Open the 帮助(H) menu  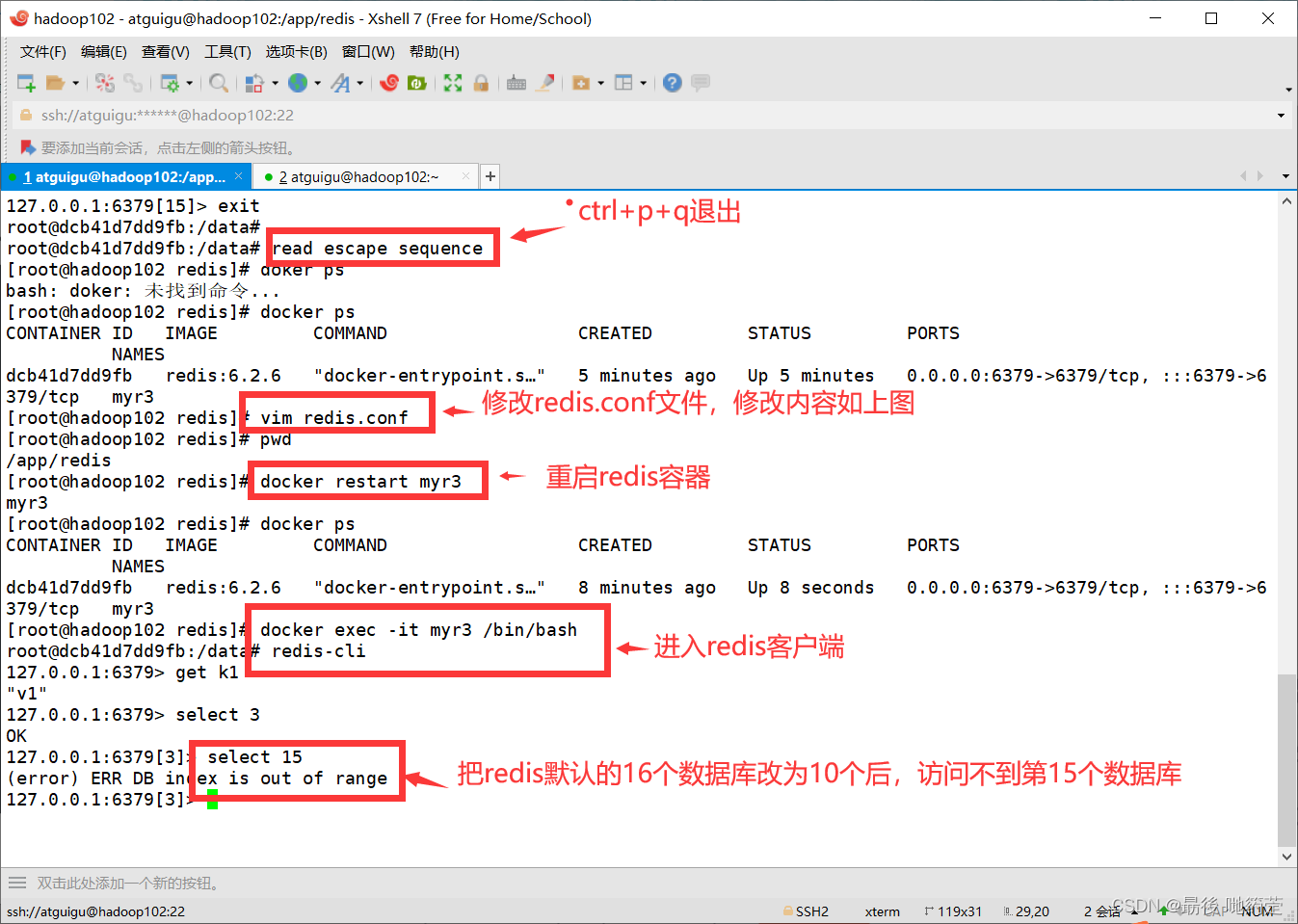435,52
